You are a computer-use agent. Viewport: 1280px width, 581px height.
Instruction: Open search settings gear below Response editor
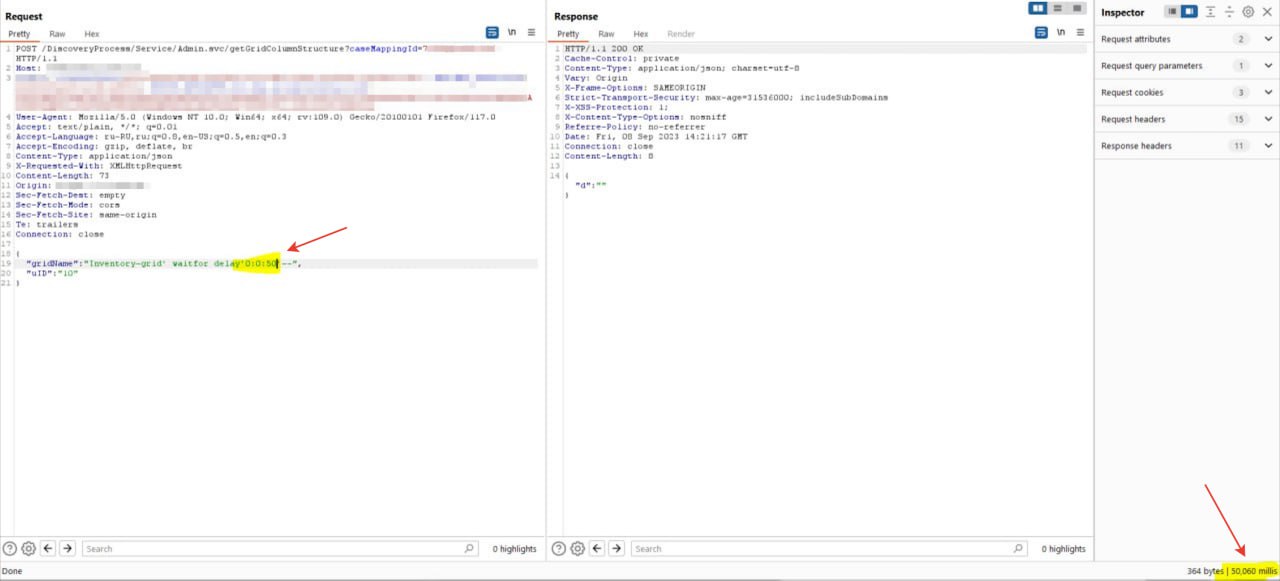[577, 548]
